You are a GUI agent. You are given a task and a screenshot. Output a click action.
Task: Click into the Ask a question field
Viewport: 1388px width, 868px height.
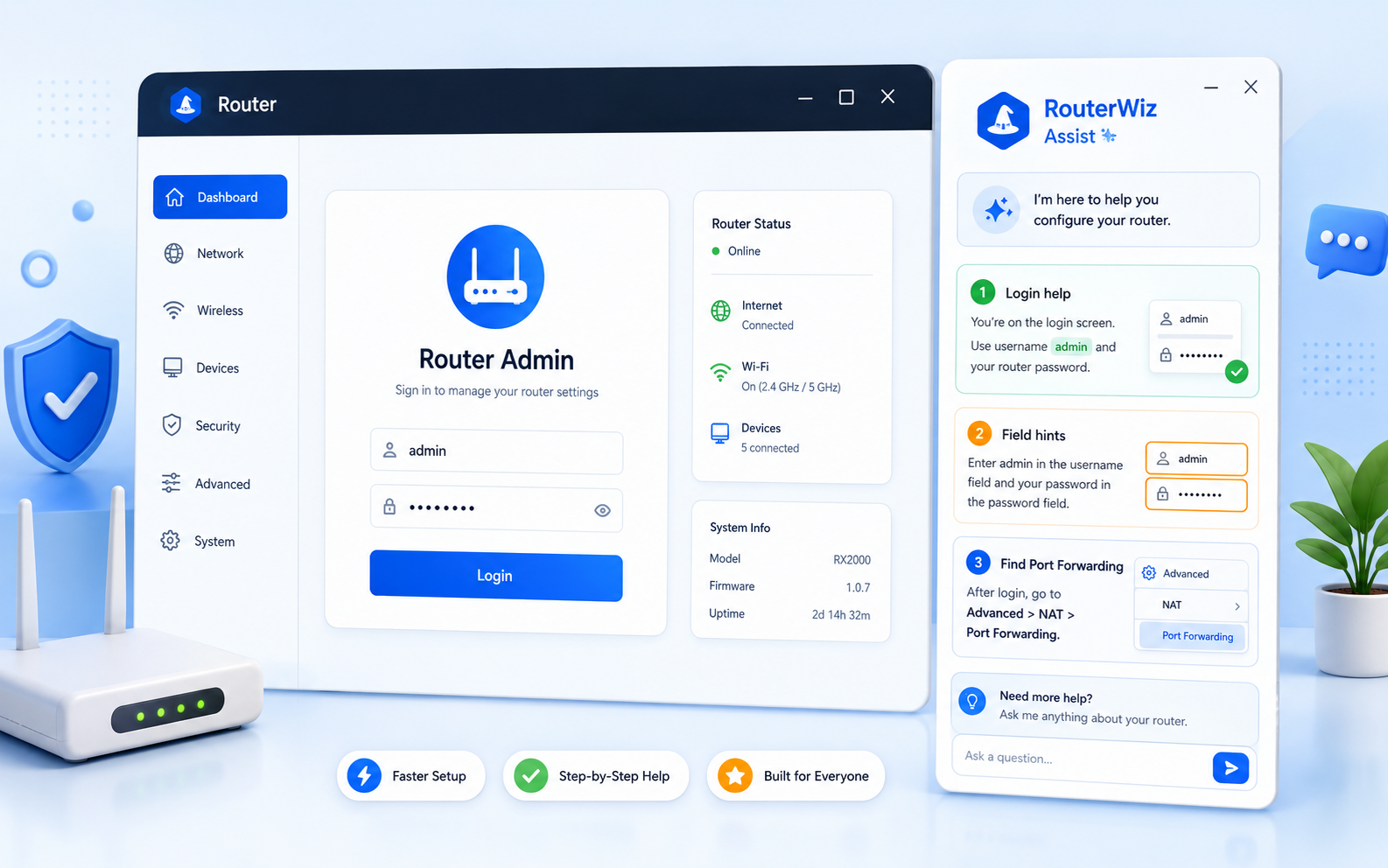1081,760
